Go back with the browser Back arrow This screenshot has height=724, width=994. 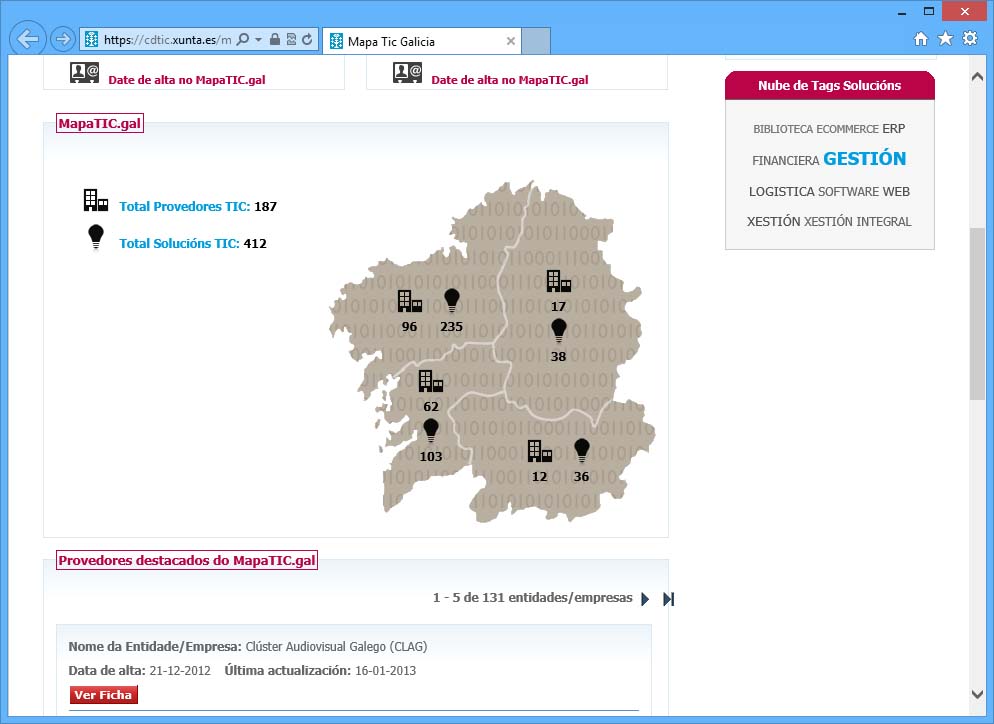pyautogui.click(x=28, y=39)
